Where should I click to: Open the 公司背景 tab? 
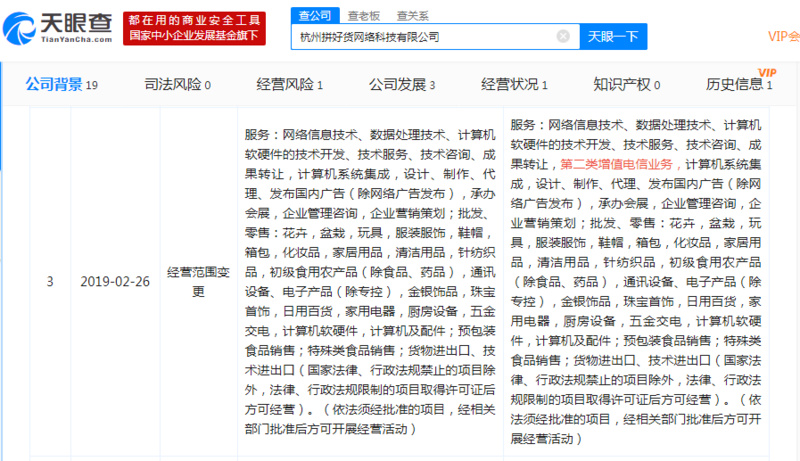[60, 85]
